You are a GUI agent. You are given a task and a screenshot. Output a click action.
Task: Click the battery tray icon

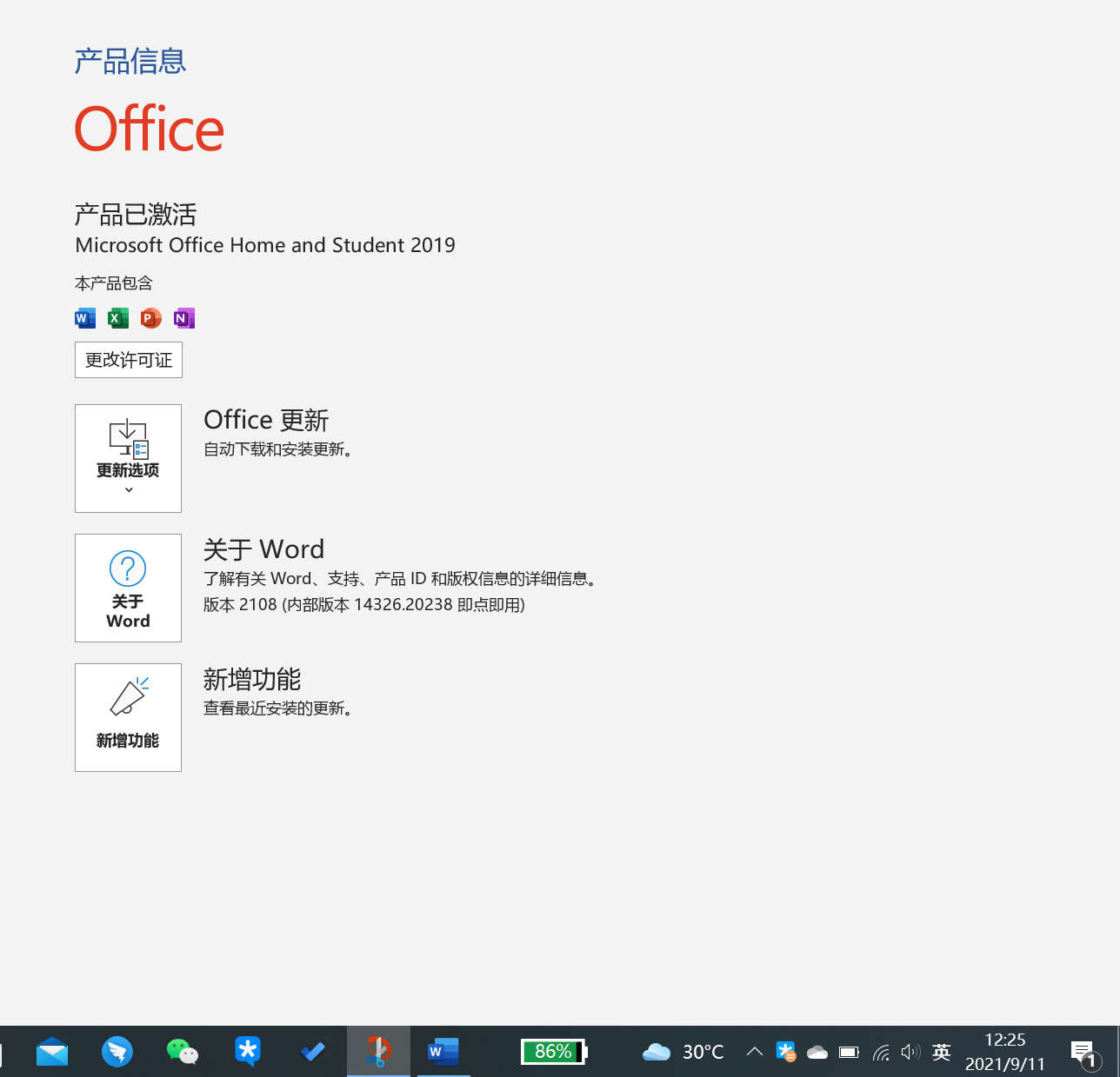[849, 1052]
